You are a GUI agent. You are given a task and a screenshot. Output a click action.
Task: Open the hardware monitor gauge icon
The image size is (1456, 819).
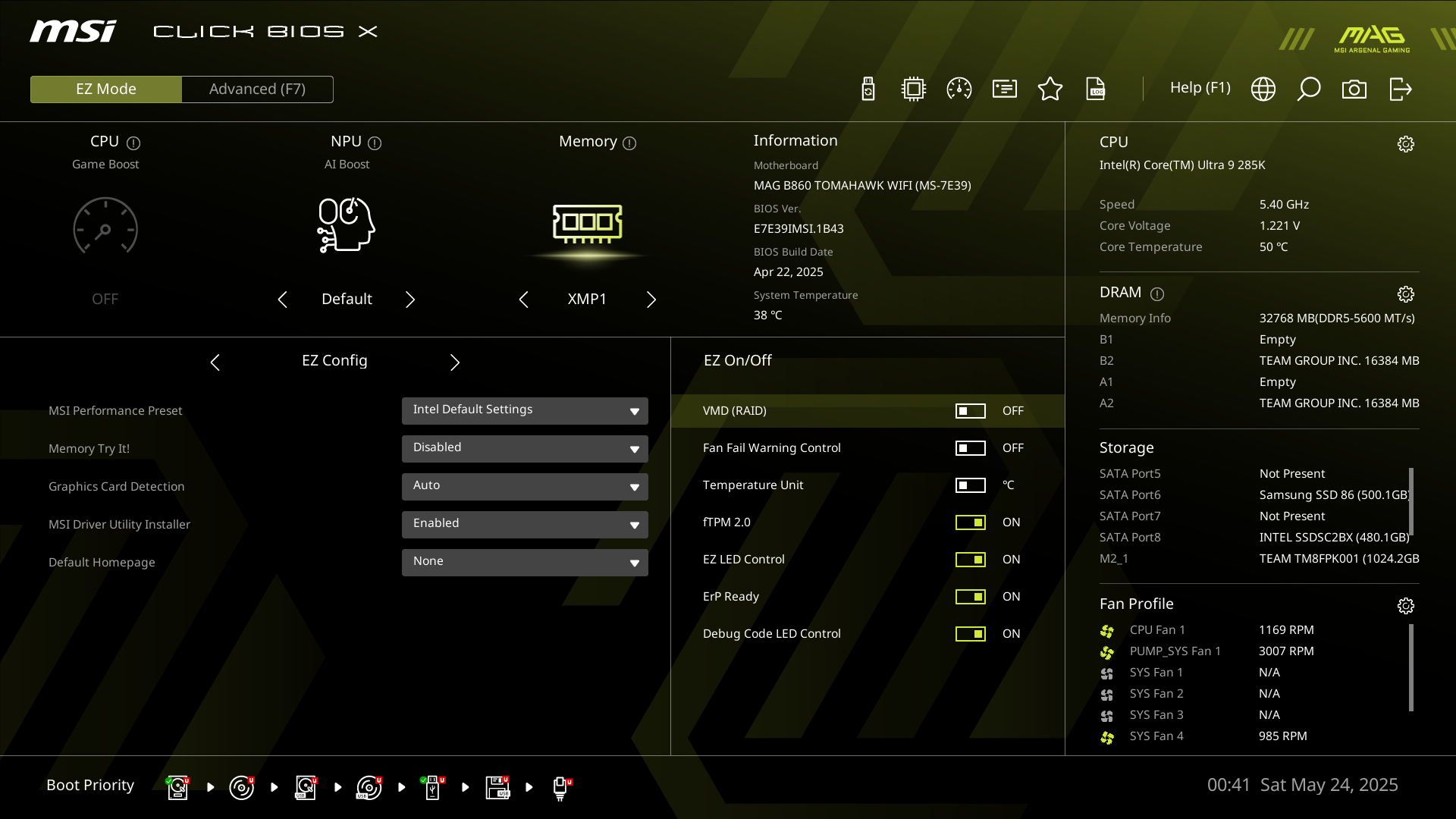[959, 89]
